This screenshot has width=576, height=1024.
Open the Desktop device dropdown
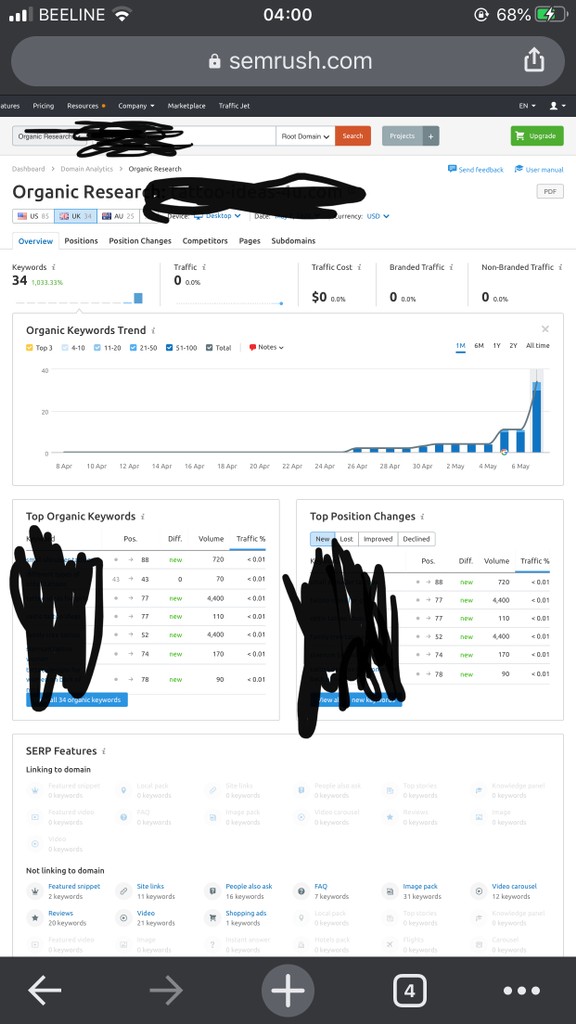point(217,216)
